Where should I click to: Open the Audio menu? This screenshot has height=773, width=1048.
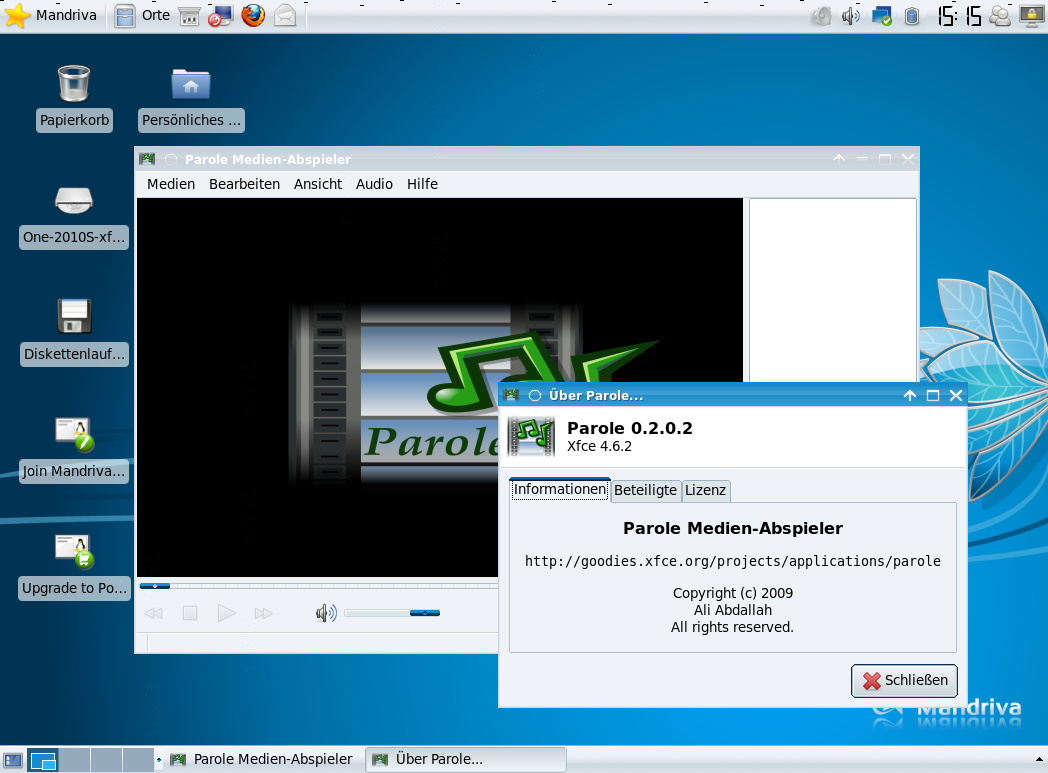point(374,184)
